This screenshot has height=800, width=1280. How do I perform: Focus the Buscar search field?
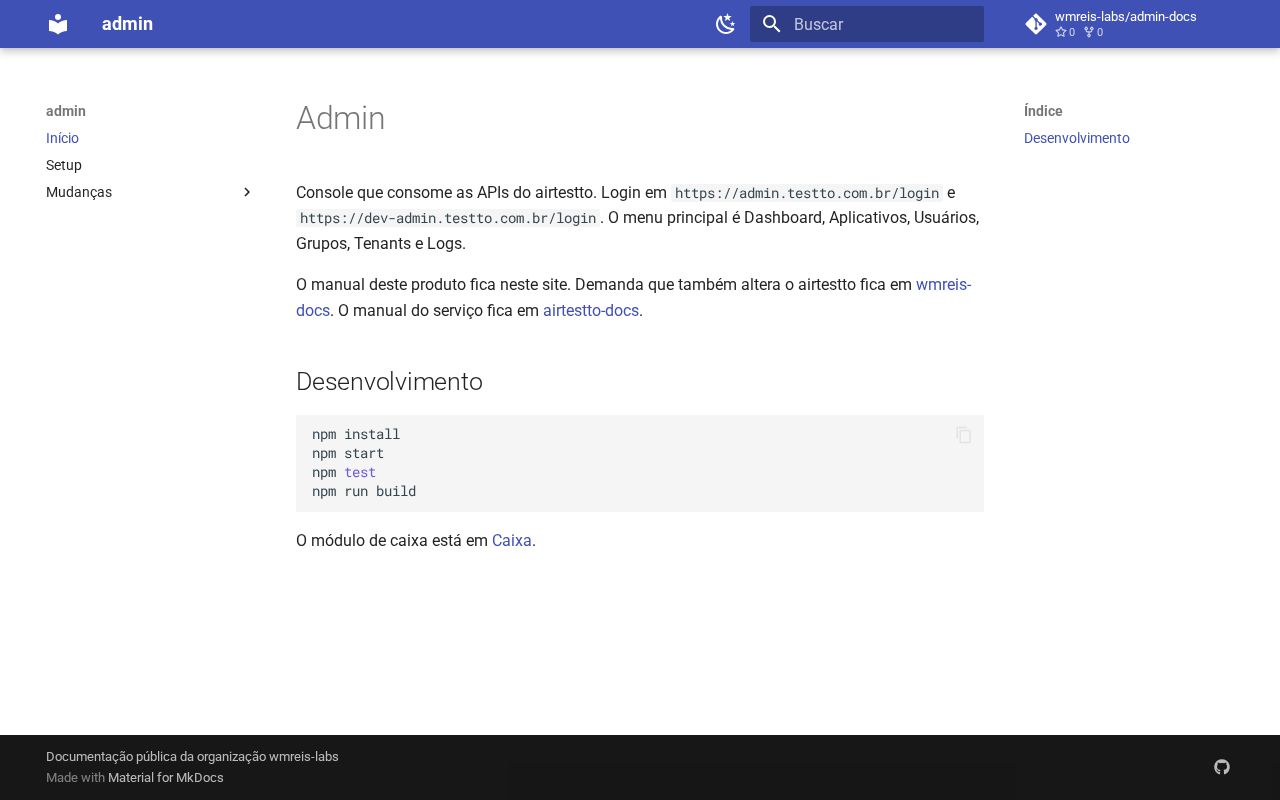pos(867,24)
